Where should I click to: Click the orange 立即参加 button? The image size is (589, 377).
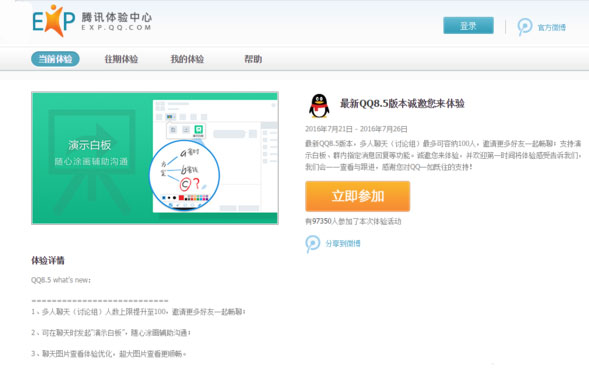click(358, 196)
